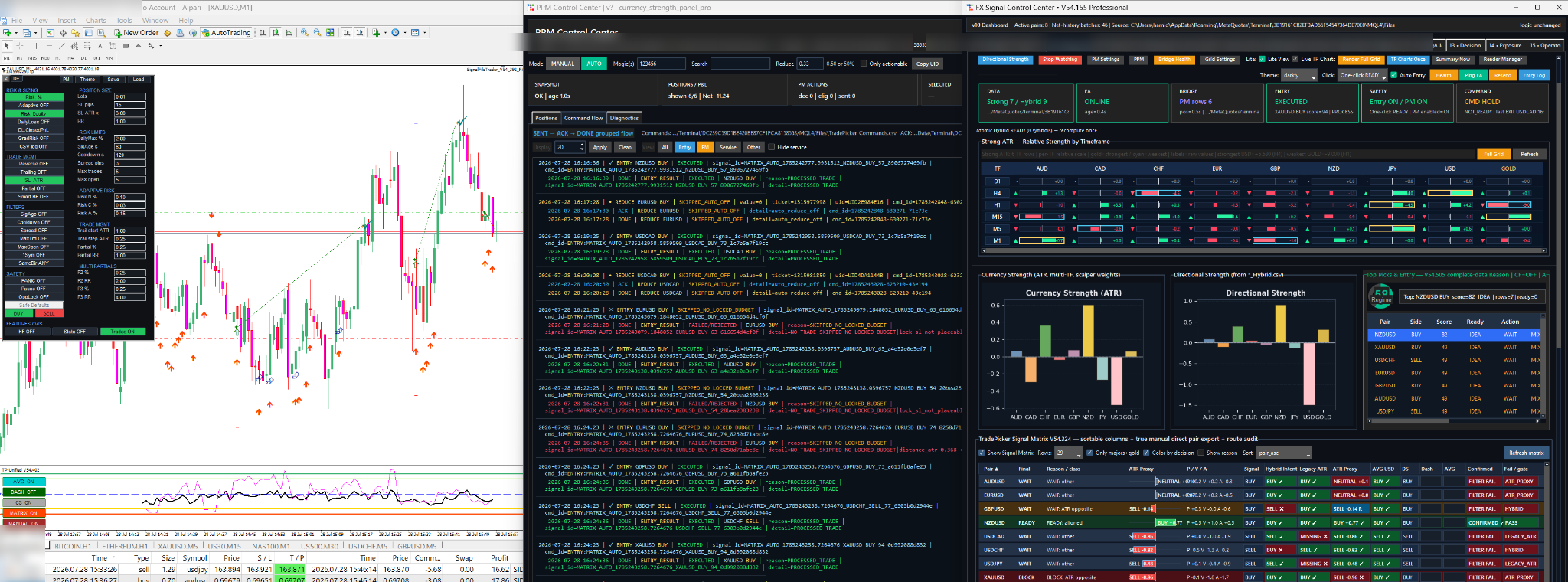Click the Display count spinner arrows

tap(581, 147)
